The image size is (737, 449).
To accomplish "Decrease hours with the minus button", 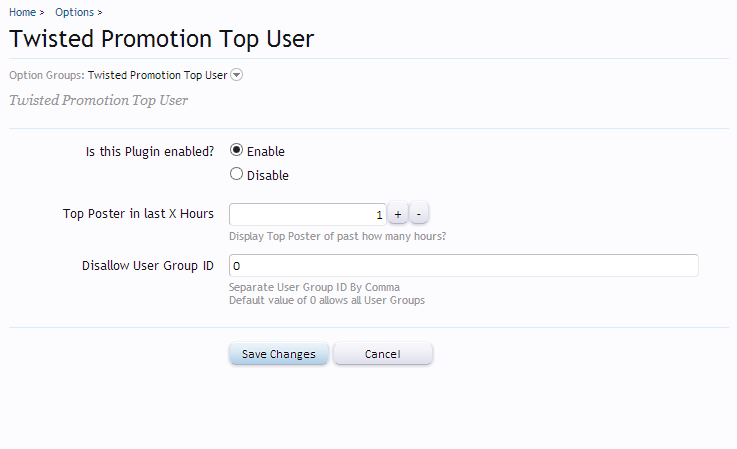I will (x=419, y=214).
